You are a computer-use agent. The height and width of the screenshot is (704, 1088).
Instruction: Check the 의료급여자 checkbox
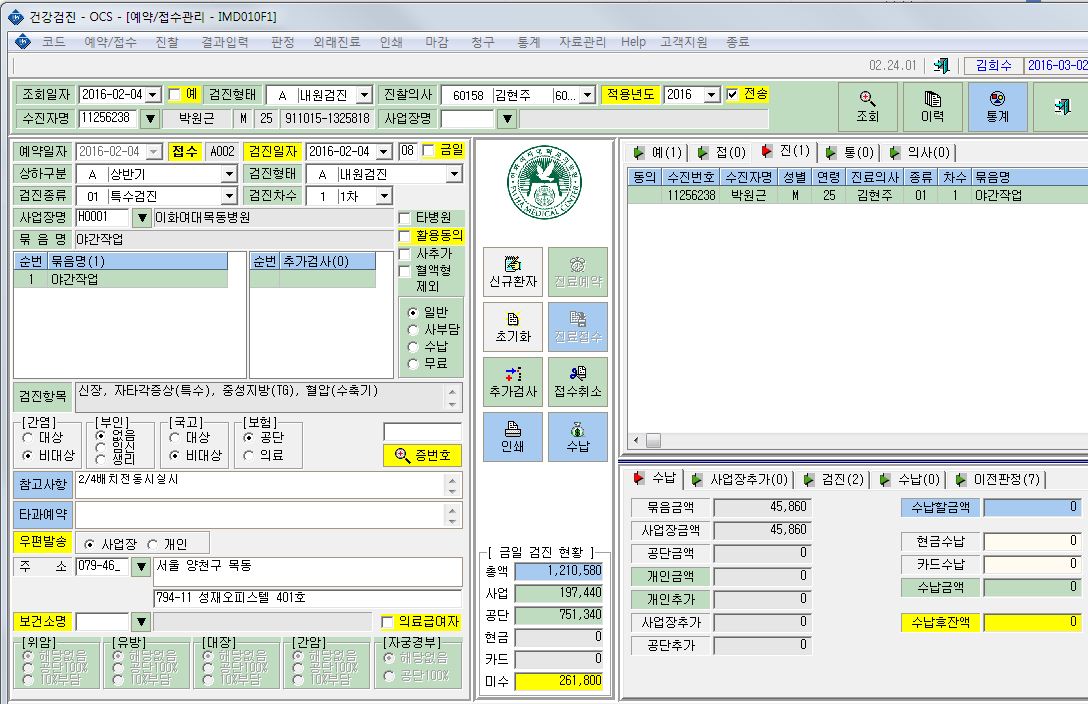(387, 621)
